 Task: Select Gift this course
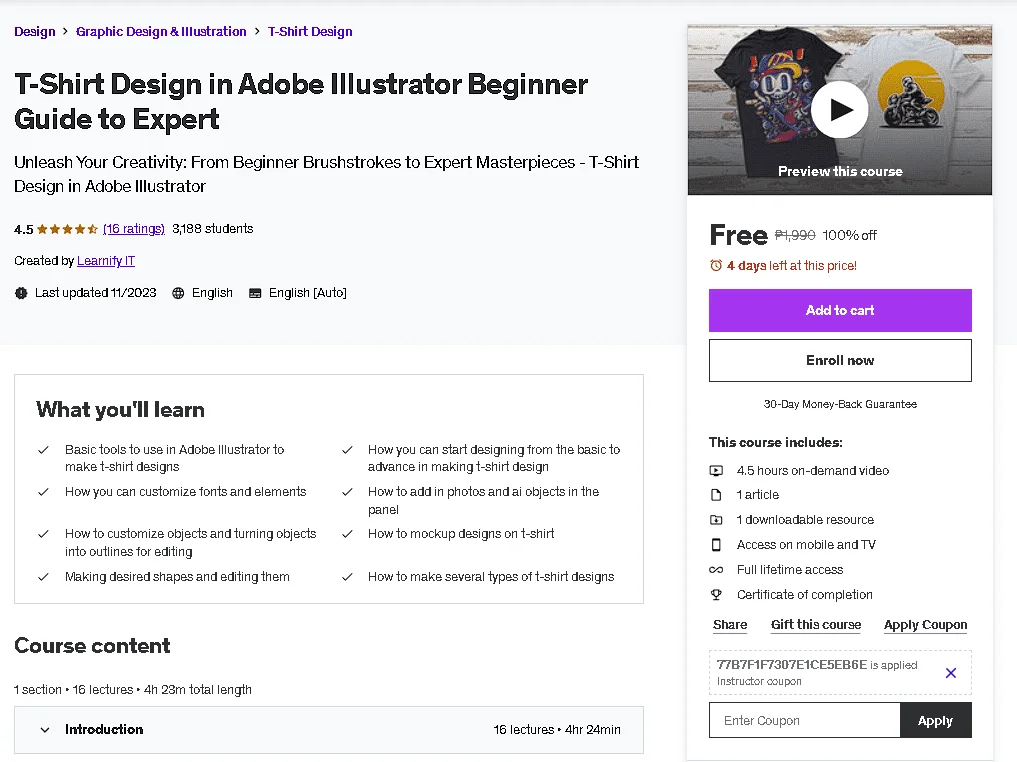816,625
